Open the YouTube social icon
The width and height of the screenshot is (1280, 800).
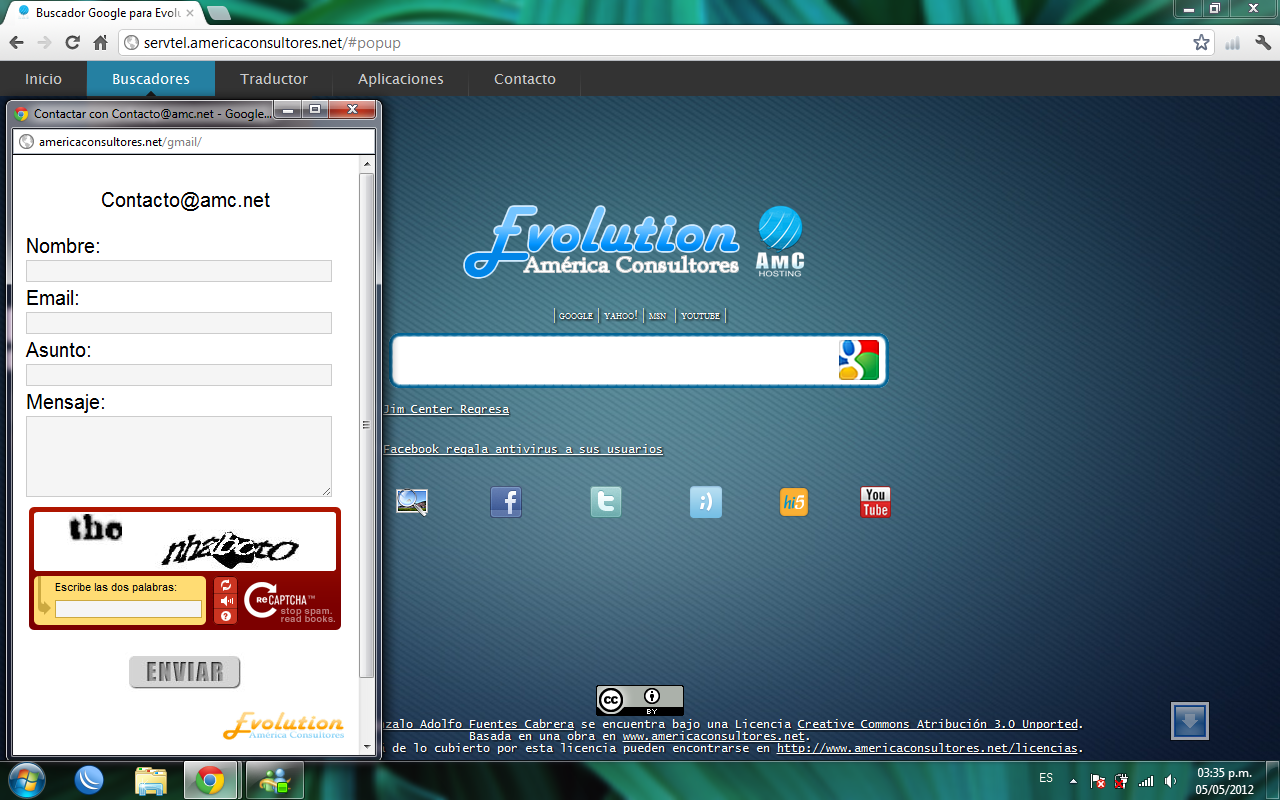click(x=875, y=502)
